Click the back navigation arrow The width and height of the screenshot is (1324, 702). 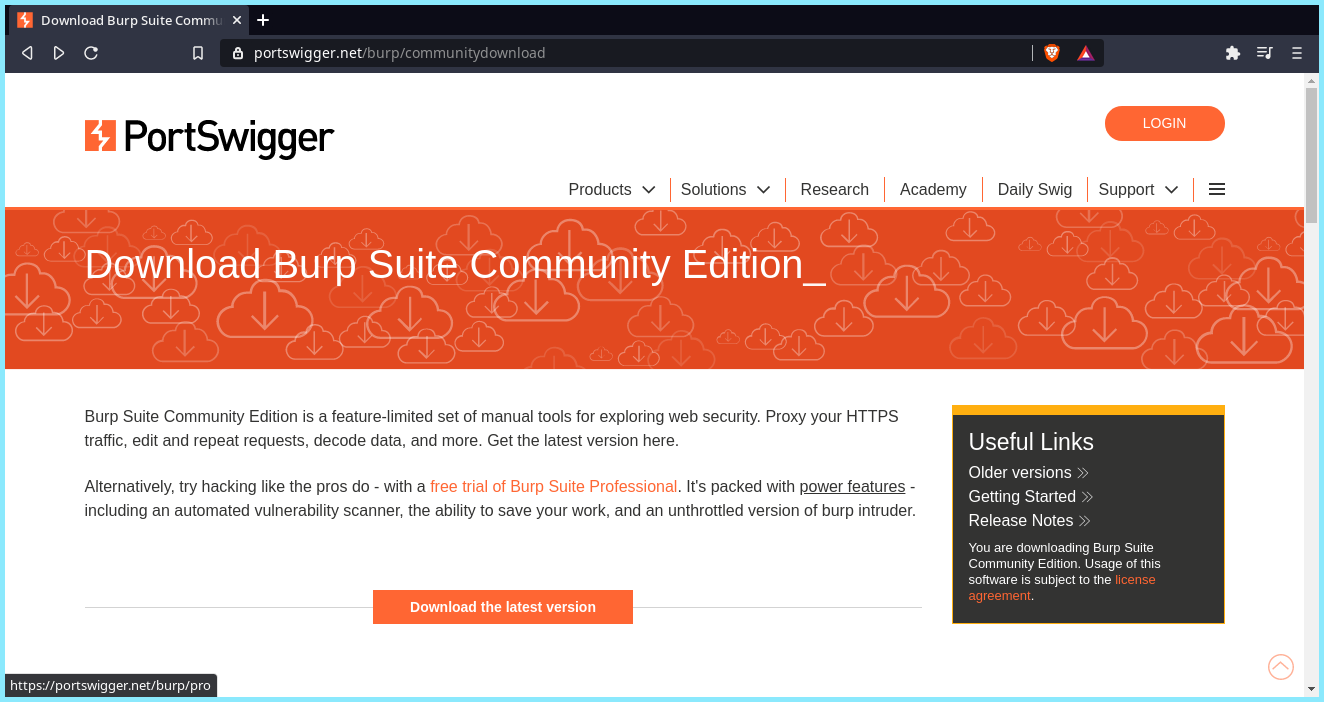(x=26, y=53)
